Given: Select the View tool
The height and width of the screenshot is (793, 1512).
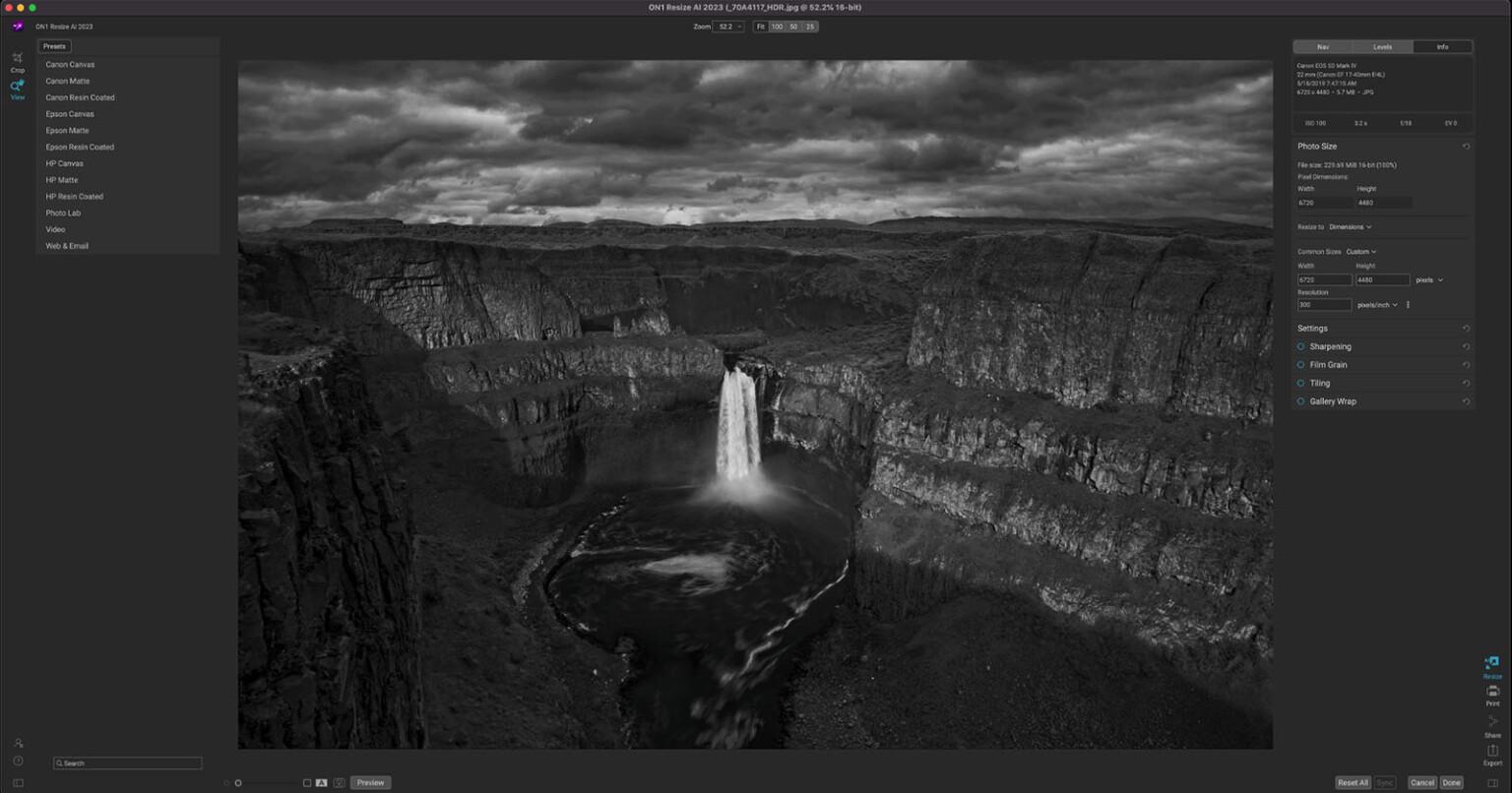Looking at the screenshot, I should point(17,91).
